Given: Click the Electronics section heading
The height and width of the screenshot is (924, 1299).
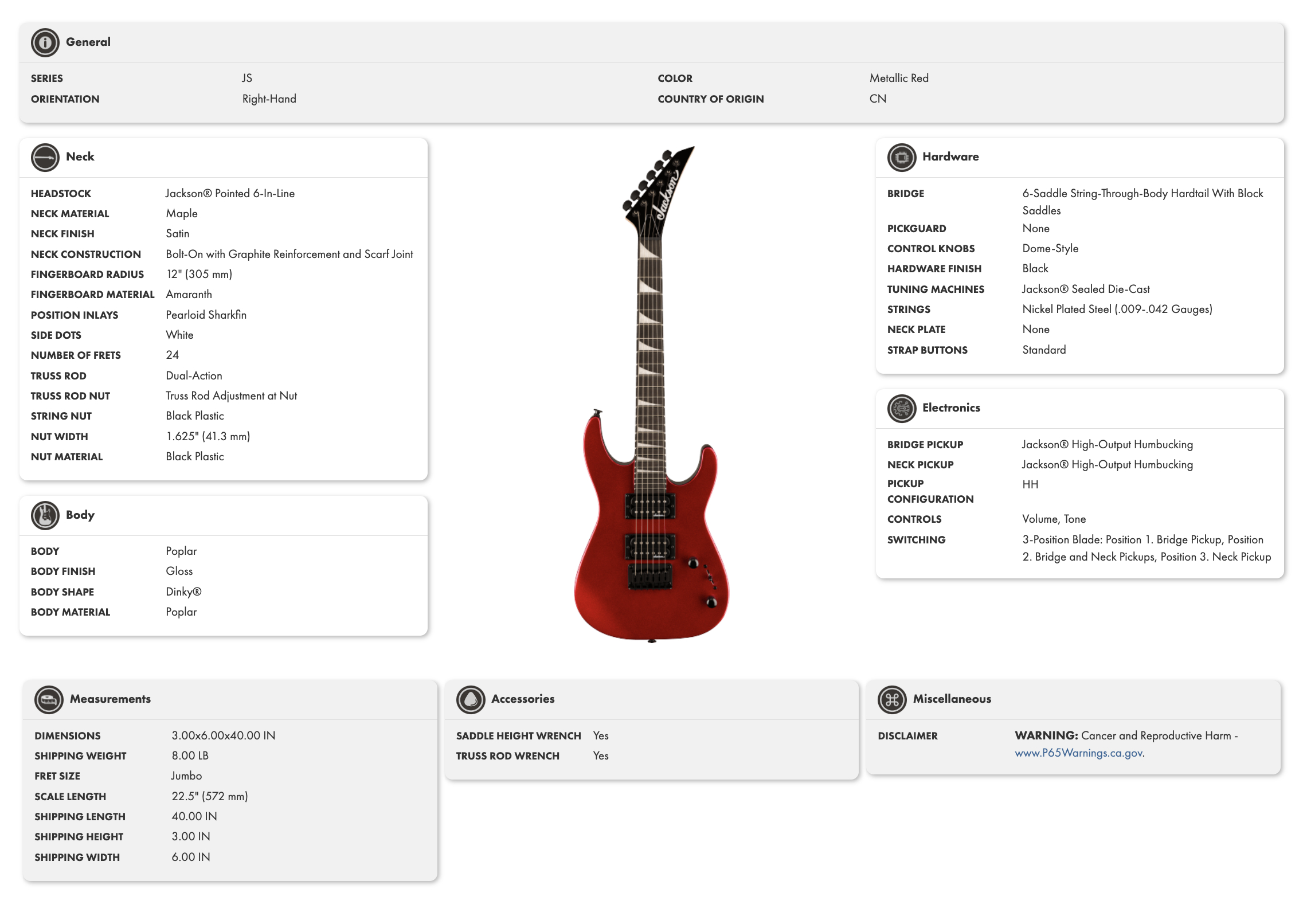Looking at the screenshot, I should [x=951, y=408].
